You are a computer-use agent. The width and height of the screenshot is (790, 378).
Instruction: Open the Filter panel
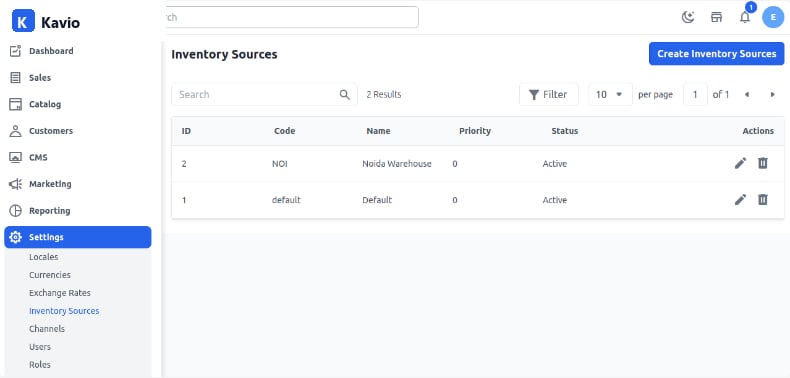coord(549,94)
